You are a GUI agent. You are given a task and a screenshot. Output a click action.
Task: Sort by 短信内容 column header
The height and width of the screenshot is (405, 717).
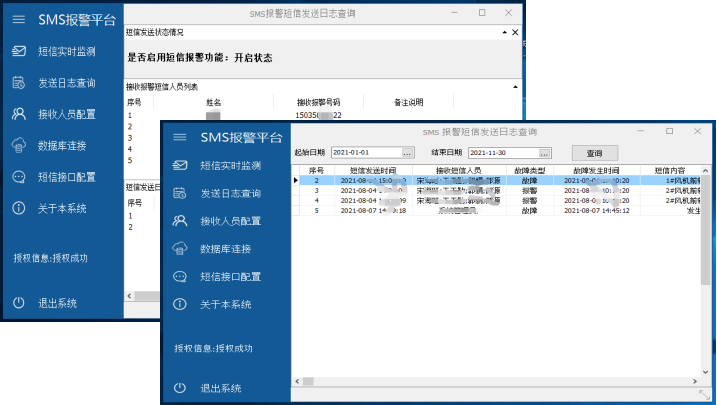[670, 171]
